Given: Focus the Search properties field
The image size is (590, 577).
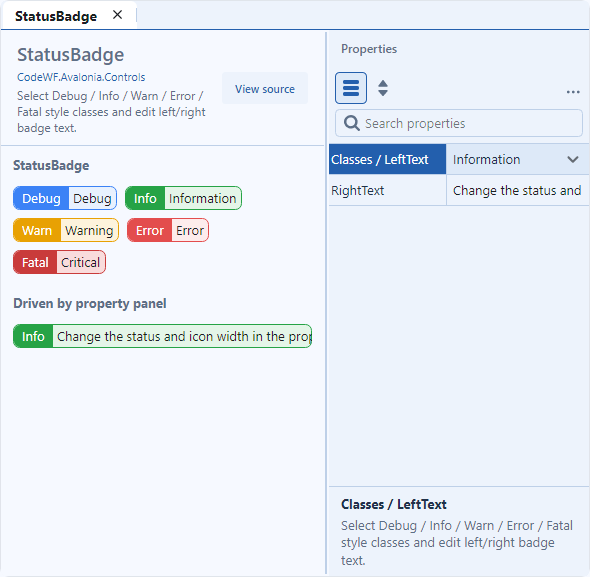Looking at the screenshot, I should click(x=459, y=123).
